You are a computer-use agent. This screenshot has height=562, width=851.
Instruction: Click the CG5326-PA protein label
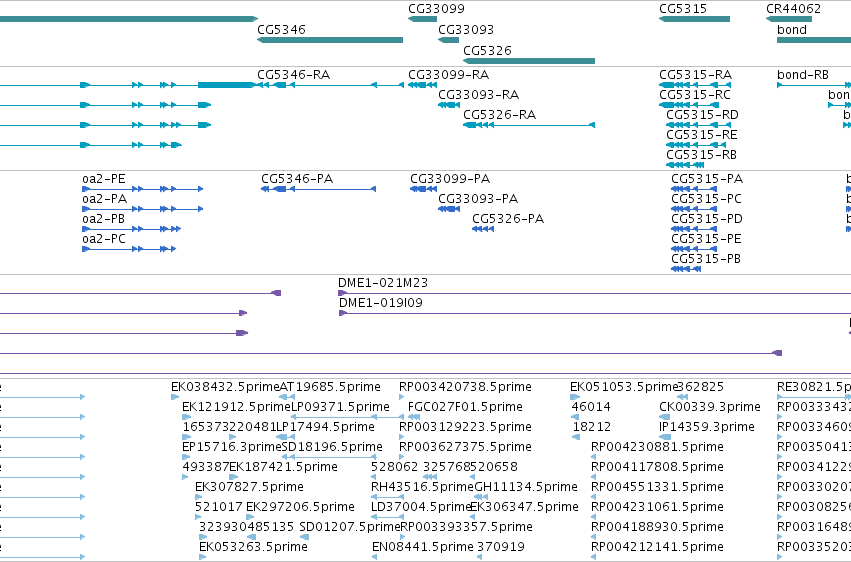(x=508, y=219)
